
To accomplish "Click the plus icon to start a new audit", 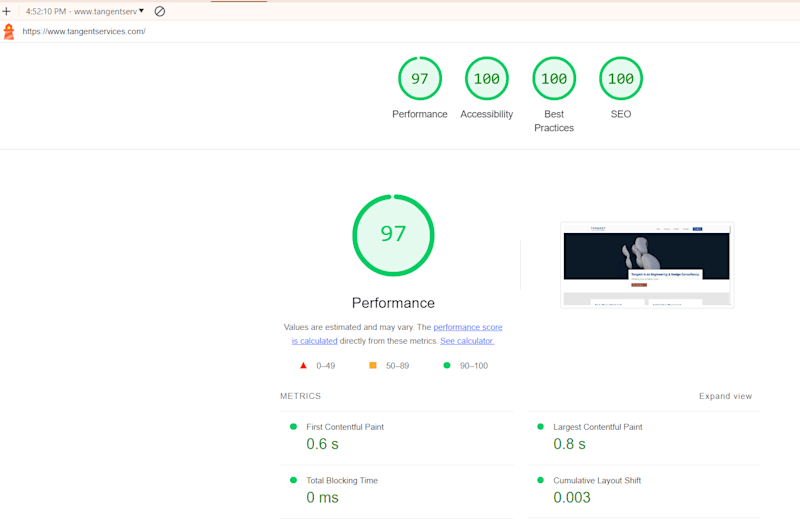I will coord(6,11).
